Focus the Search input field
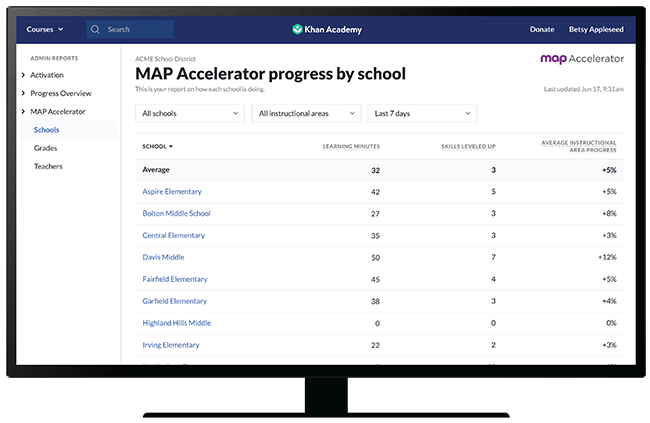Viewport: 650px width, 423px height. 130,29
